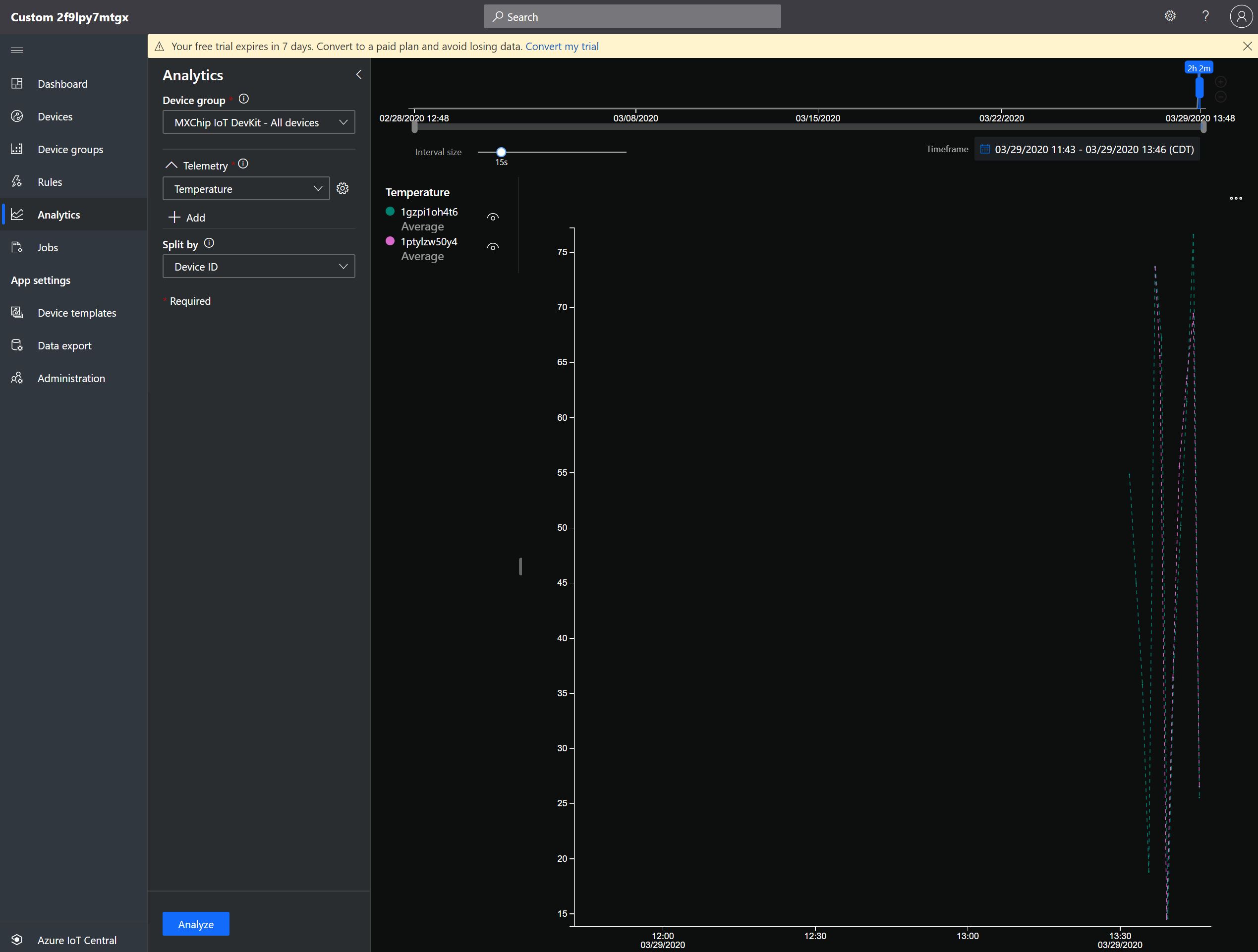This screenshot has height=952, width=1258.
Task: Click the Split by info icon
Action: pos(209,243)
